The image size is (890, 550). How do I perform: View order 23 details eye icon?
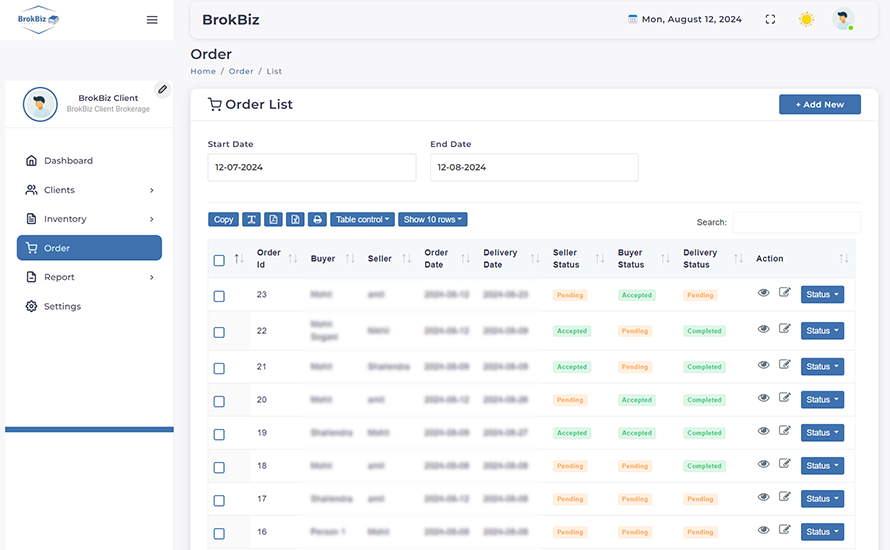click(x=764, y=293)
